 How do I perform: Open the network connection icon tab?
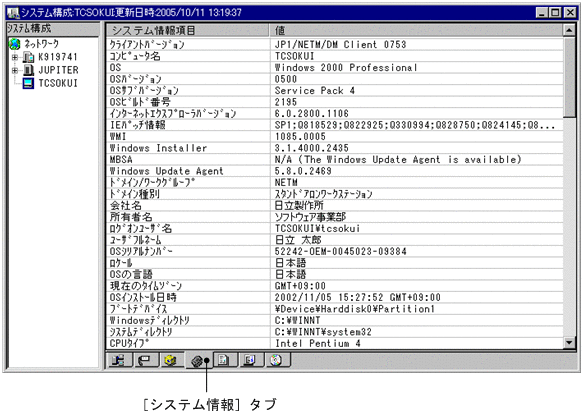click(119, 360)
